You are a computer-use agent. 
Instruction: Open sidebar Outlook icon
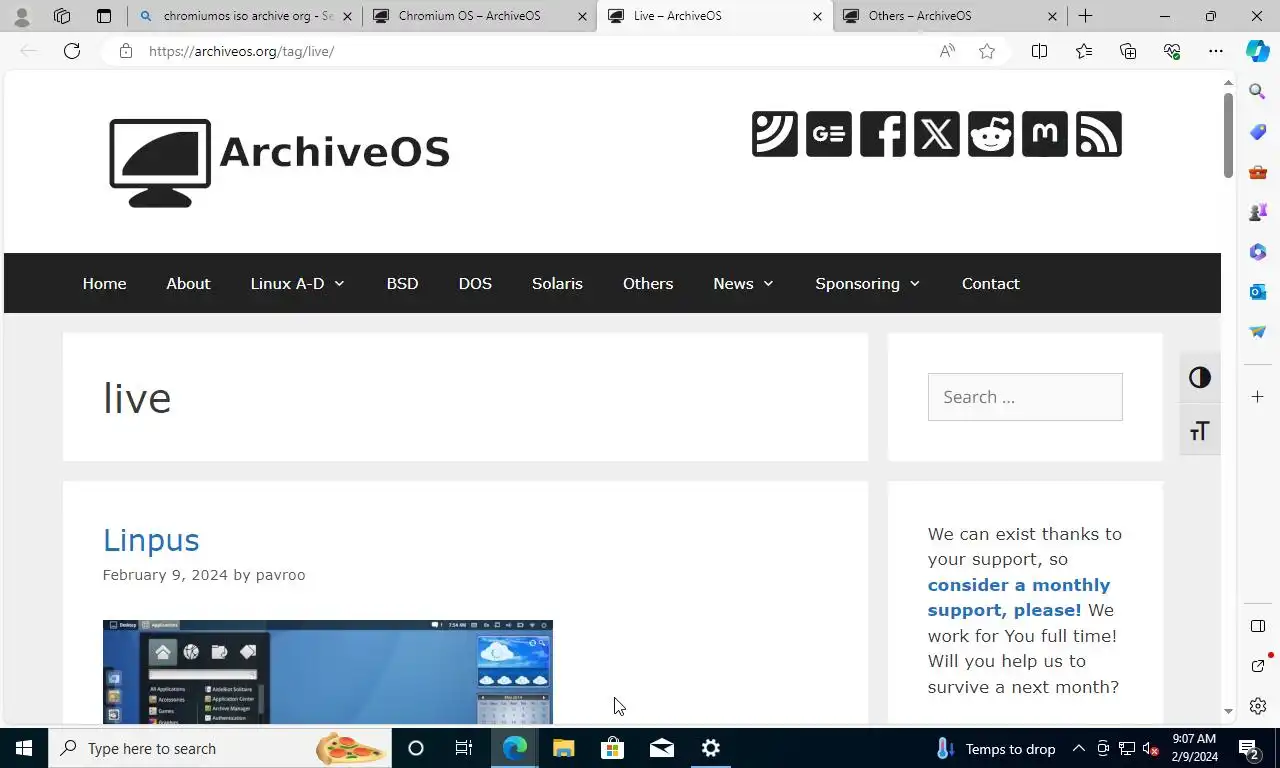point(1258,292)
